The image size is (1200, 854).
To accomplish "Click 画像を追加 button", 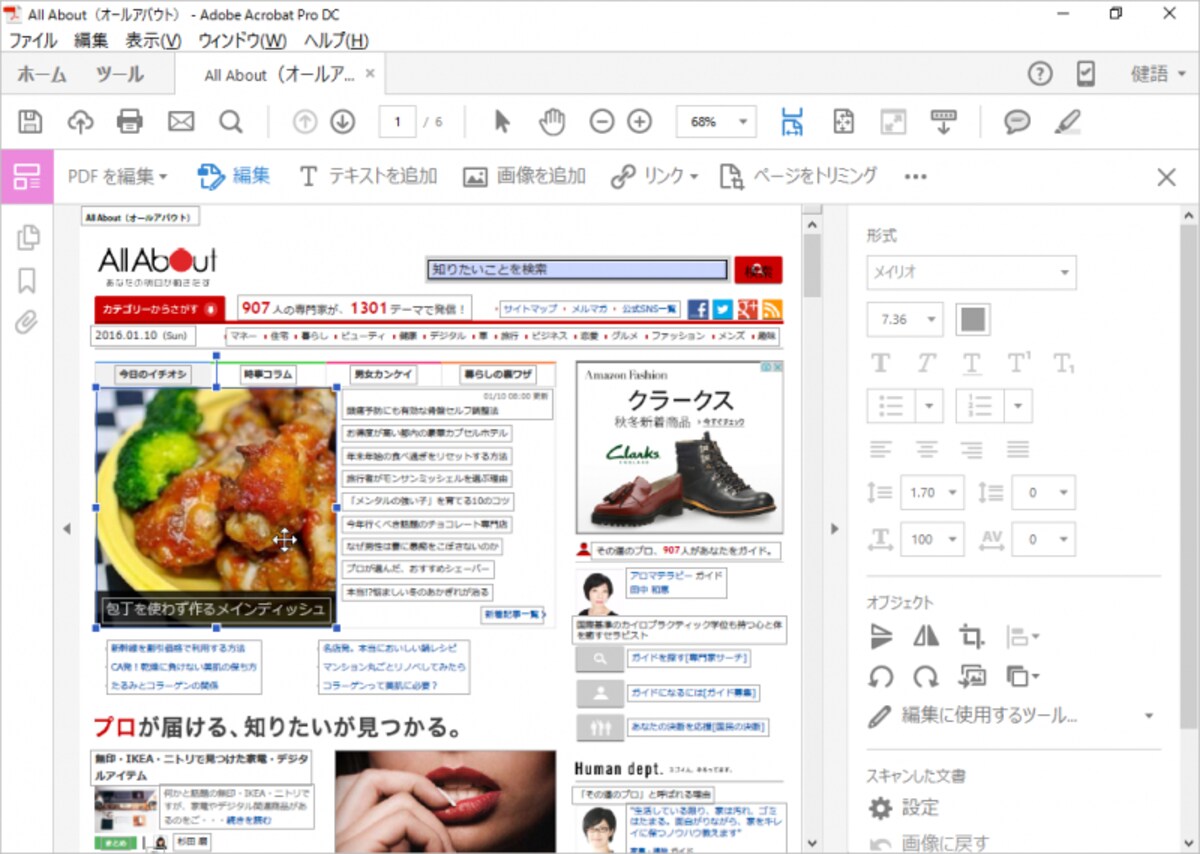I will point(524,177).
